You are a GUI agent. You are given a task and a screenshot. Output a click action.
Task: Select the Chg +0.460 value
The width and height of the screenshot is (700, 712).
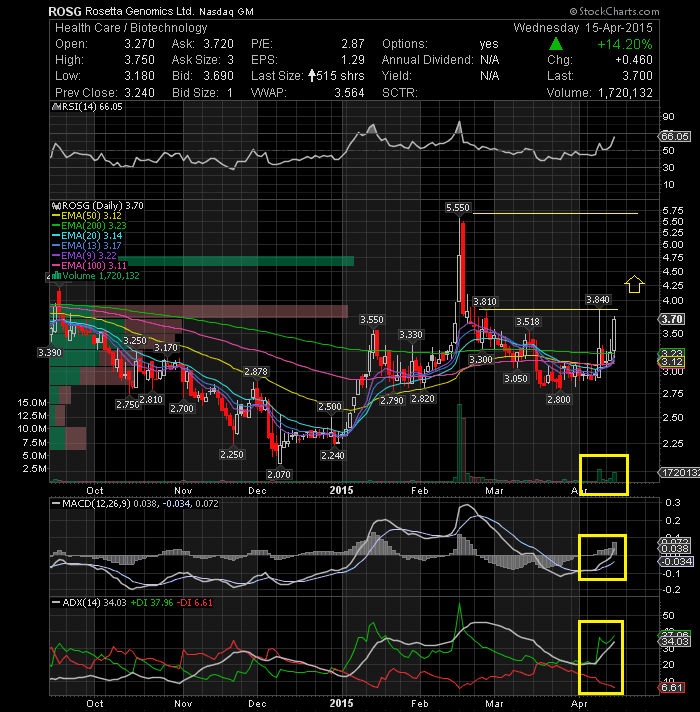634,60
